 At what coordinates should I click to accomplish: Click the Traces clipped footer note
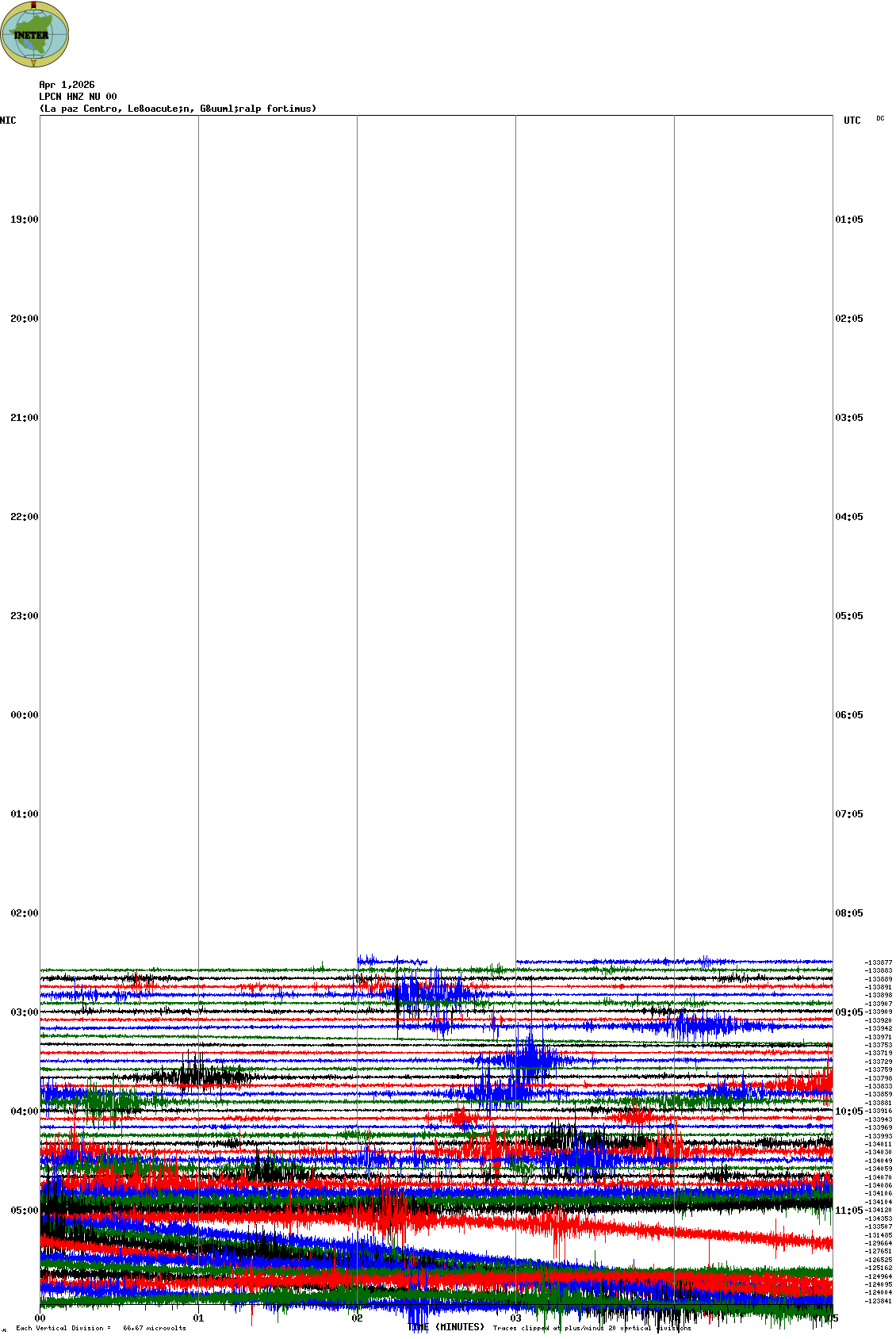click(592, 1328)
